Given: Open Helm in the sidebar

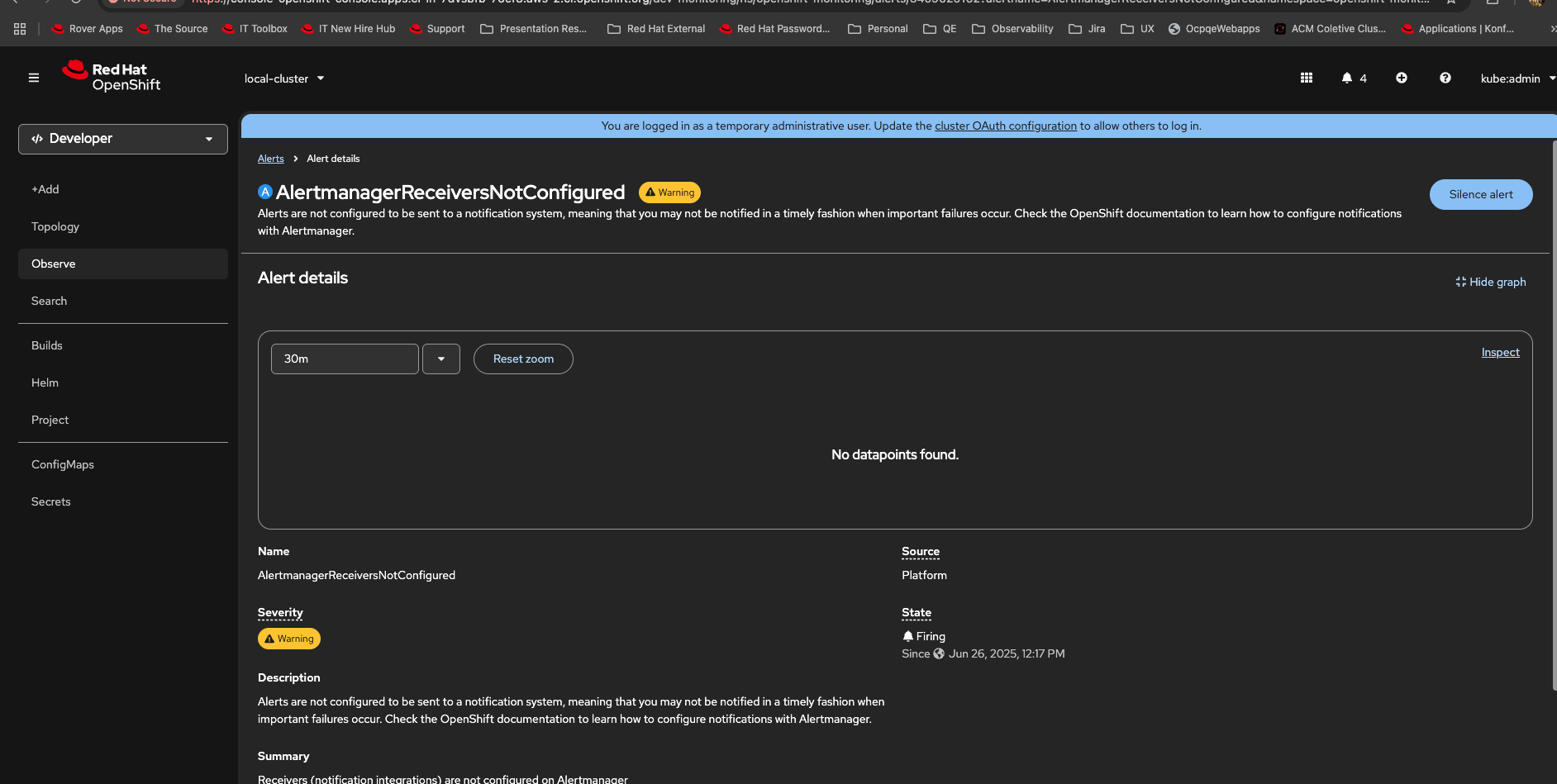Looking at the screenshot, I should 123,382.
